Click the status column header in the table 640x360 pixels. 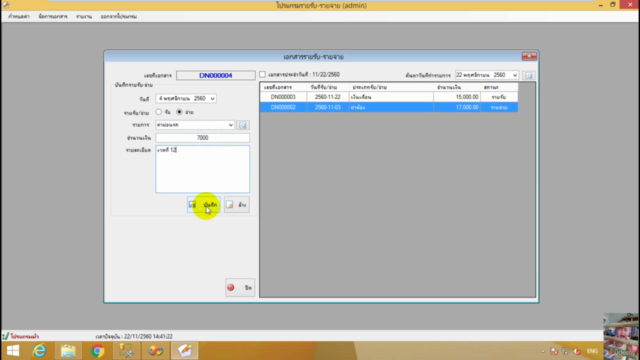tap(499, 87)
